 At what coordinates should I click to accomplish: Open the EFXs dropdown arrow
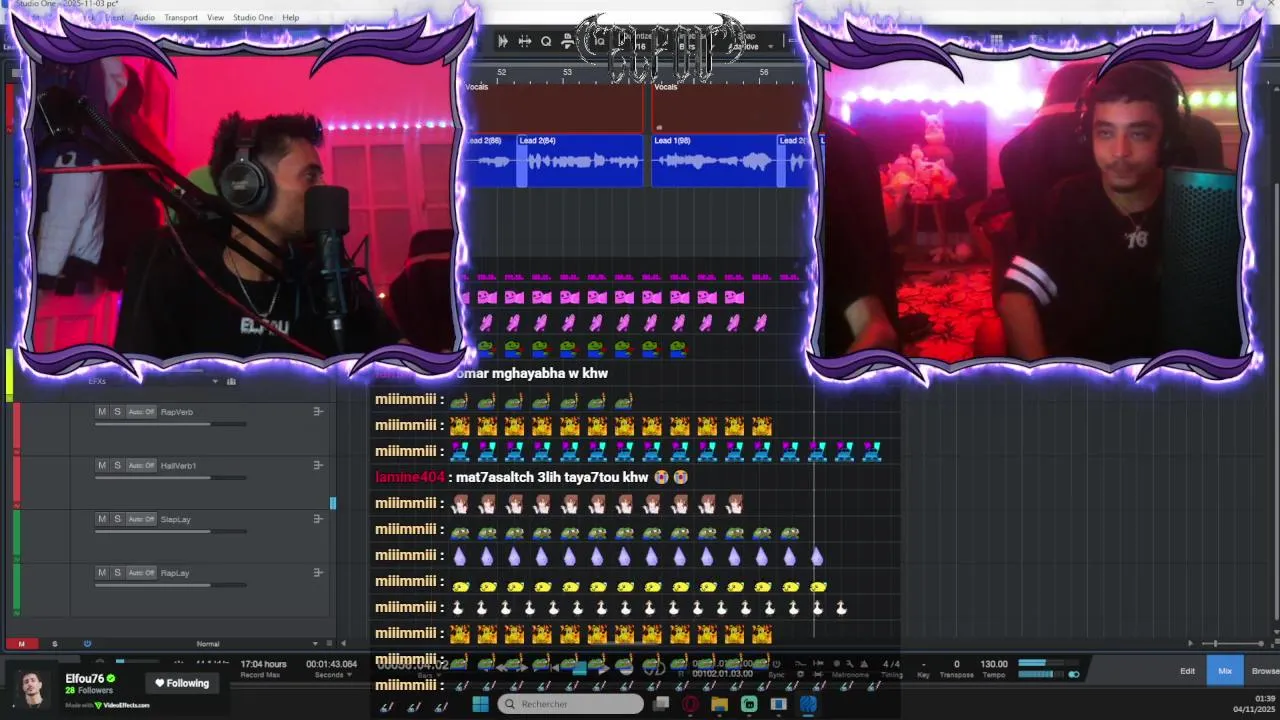click(214, 381)
